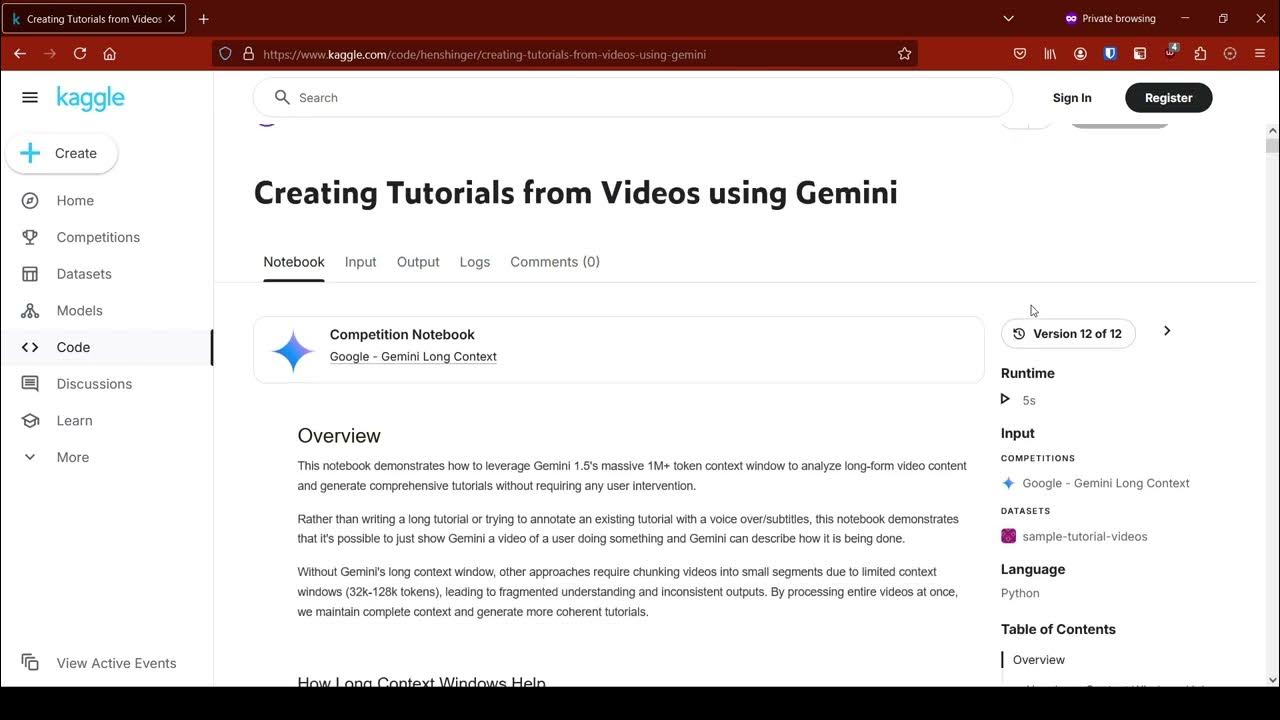Click the Python language text
Viewport: 1280px width, 720px height.
pos(1020,593)
